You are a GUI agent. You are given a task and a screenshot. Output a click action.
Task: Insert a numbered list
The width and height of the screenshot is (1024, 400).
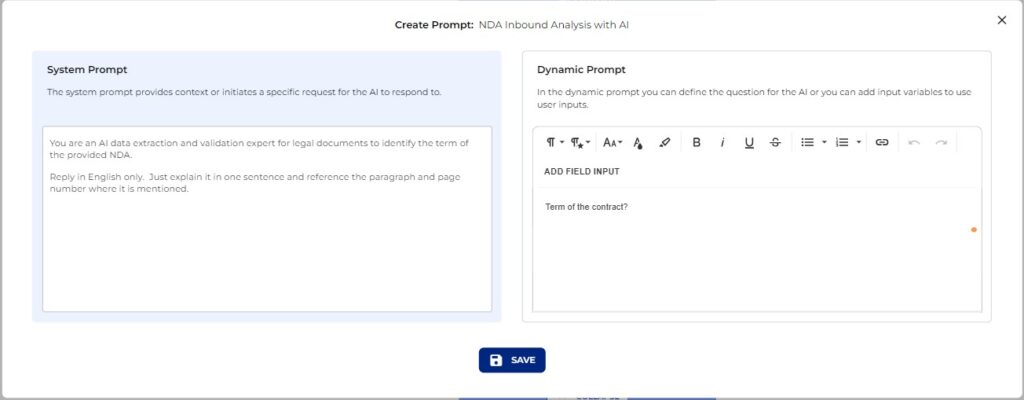(x=842, y=142)
